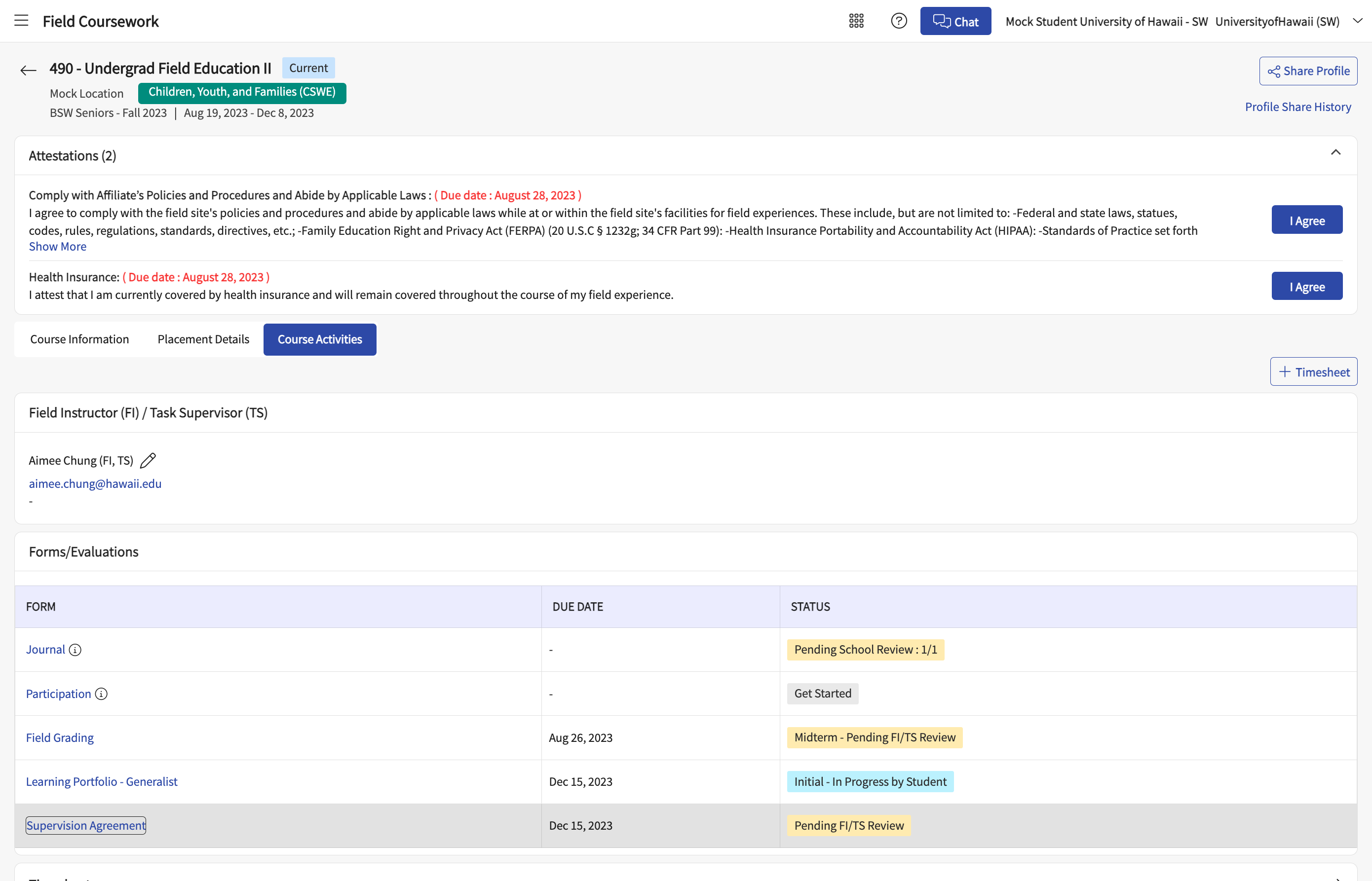Switch to Placement Details tab
1372x881 pixels.
(x=203, y=339)
